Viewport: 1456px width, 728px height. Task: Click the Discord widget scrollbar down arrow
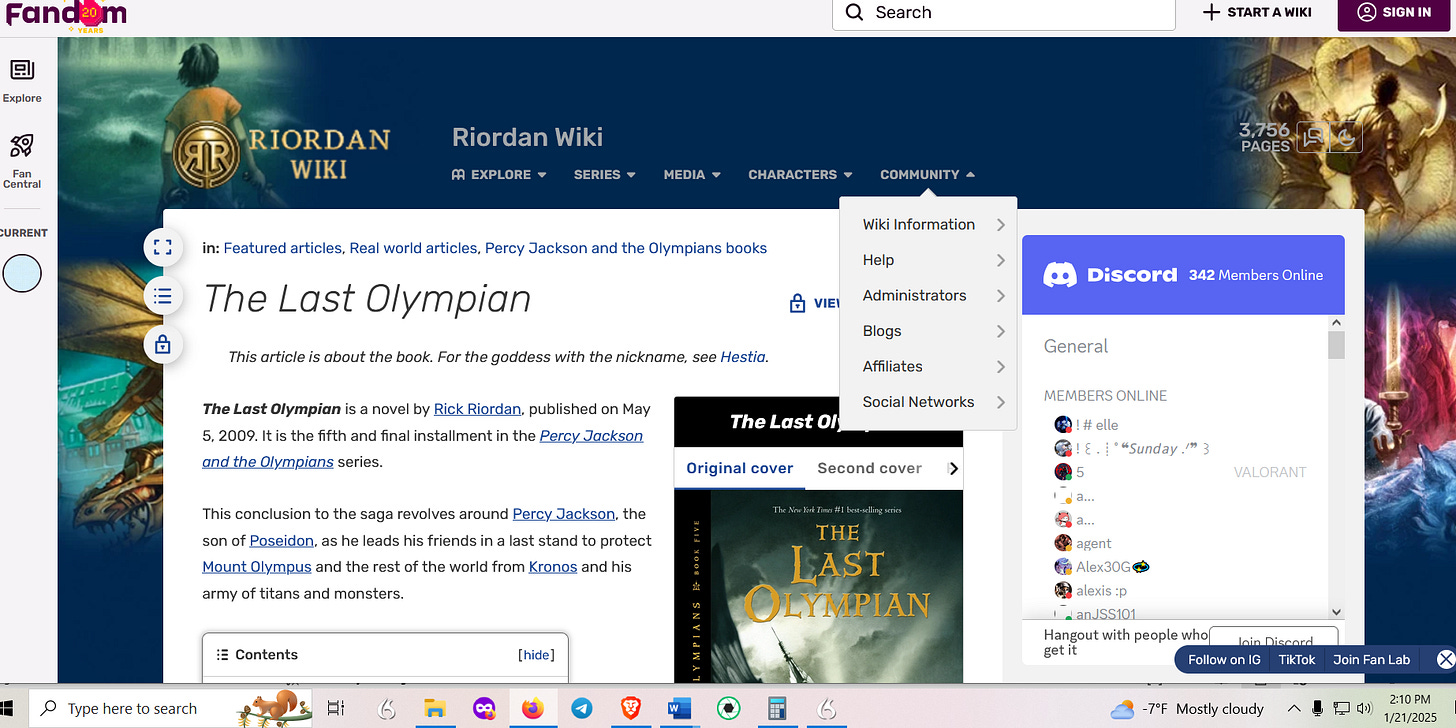pos(1336,612)
